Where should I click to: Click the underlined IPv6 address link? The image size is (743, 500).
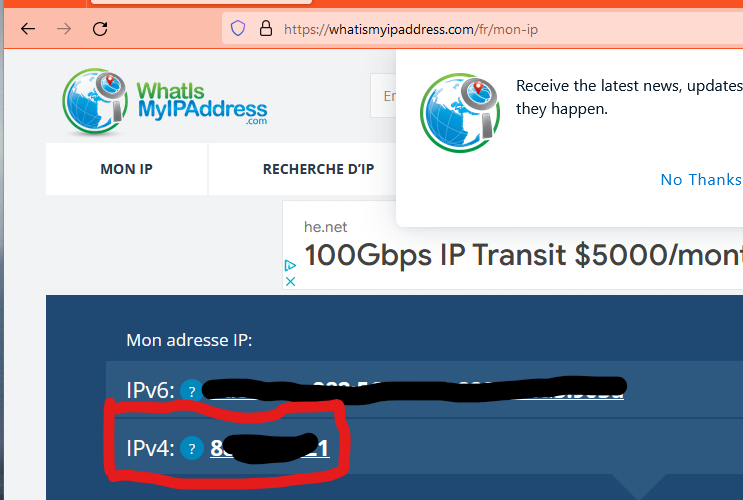point(416,391)
